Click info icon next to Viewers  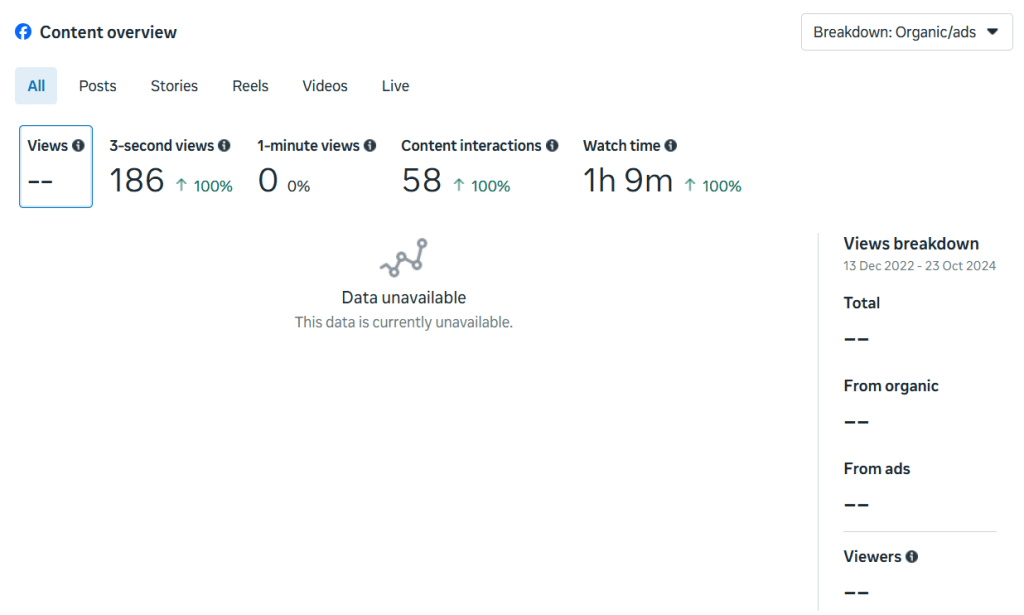tap(912, 557)
